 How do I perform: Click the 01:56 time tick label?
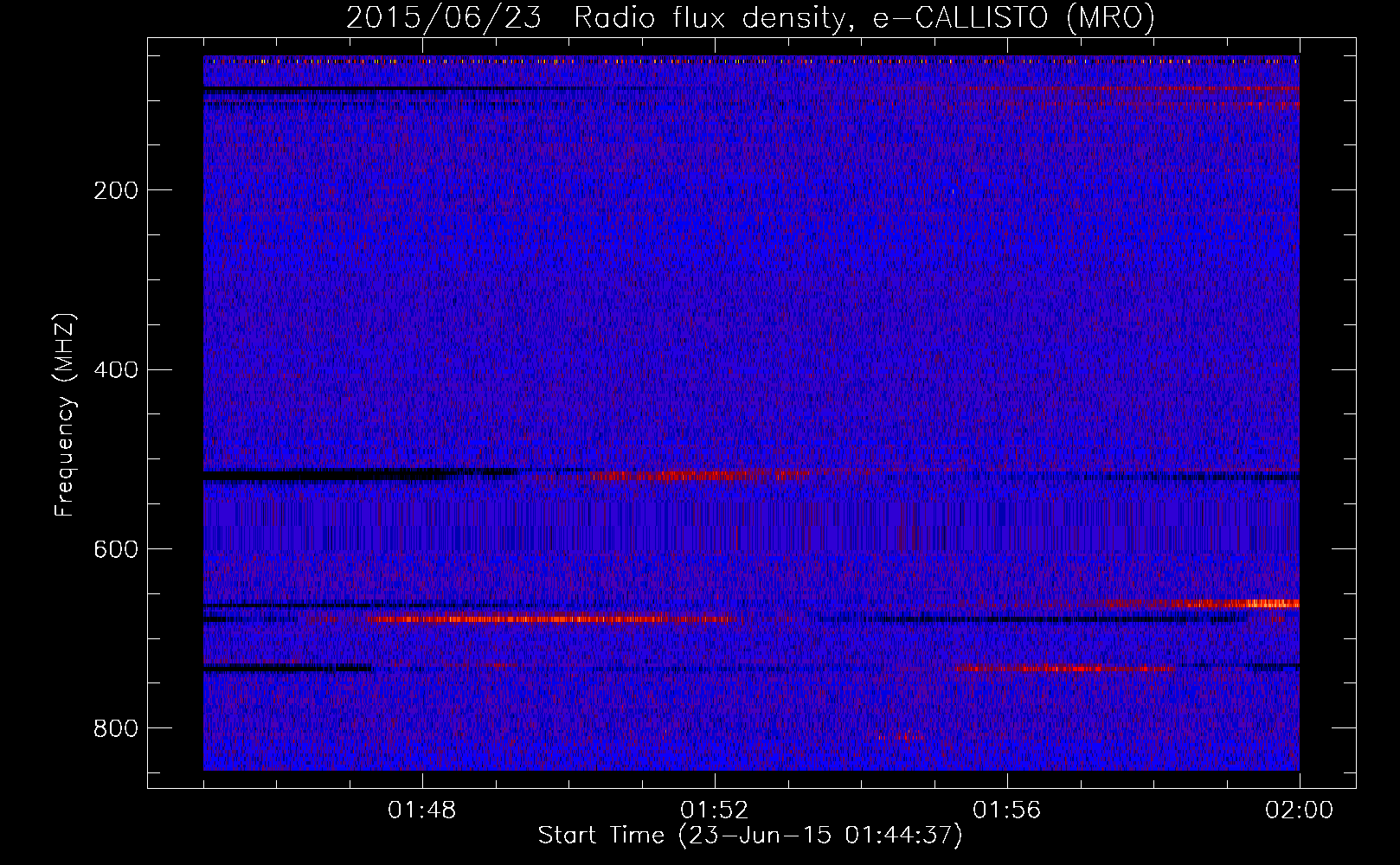(x=1007, y=811)
